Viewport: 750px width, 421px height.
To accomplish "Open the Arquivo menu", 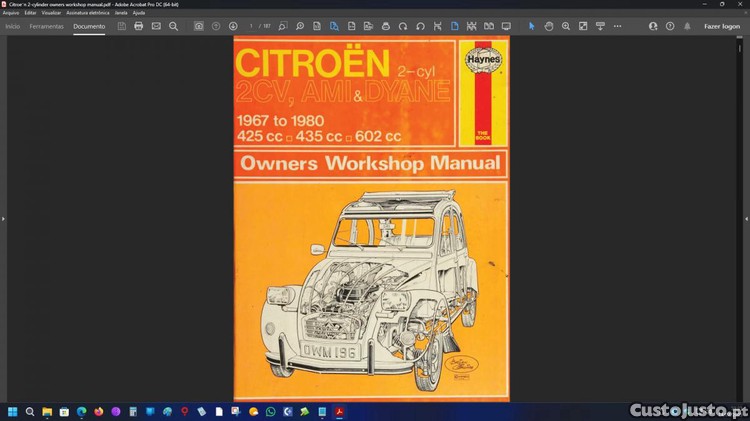I will 11,13.
